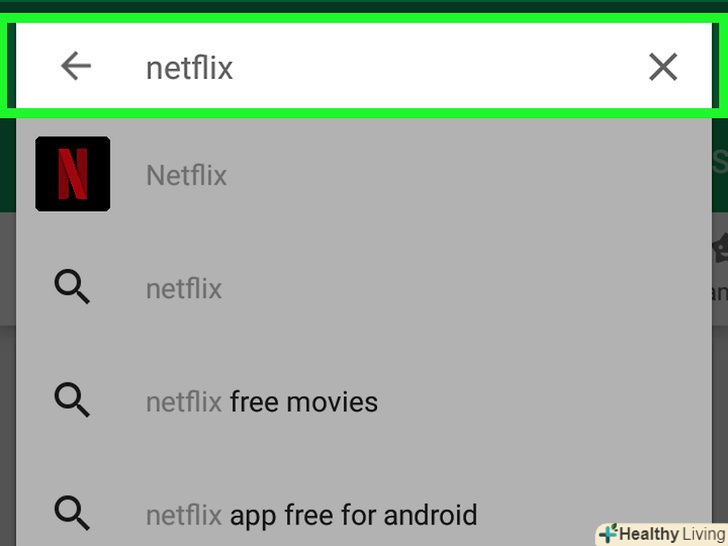Tap magnifier icon beside netflix free movies

pyautogui.click(x=72, y=400)
